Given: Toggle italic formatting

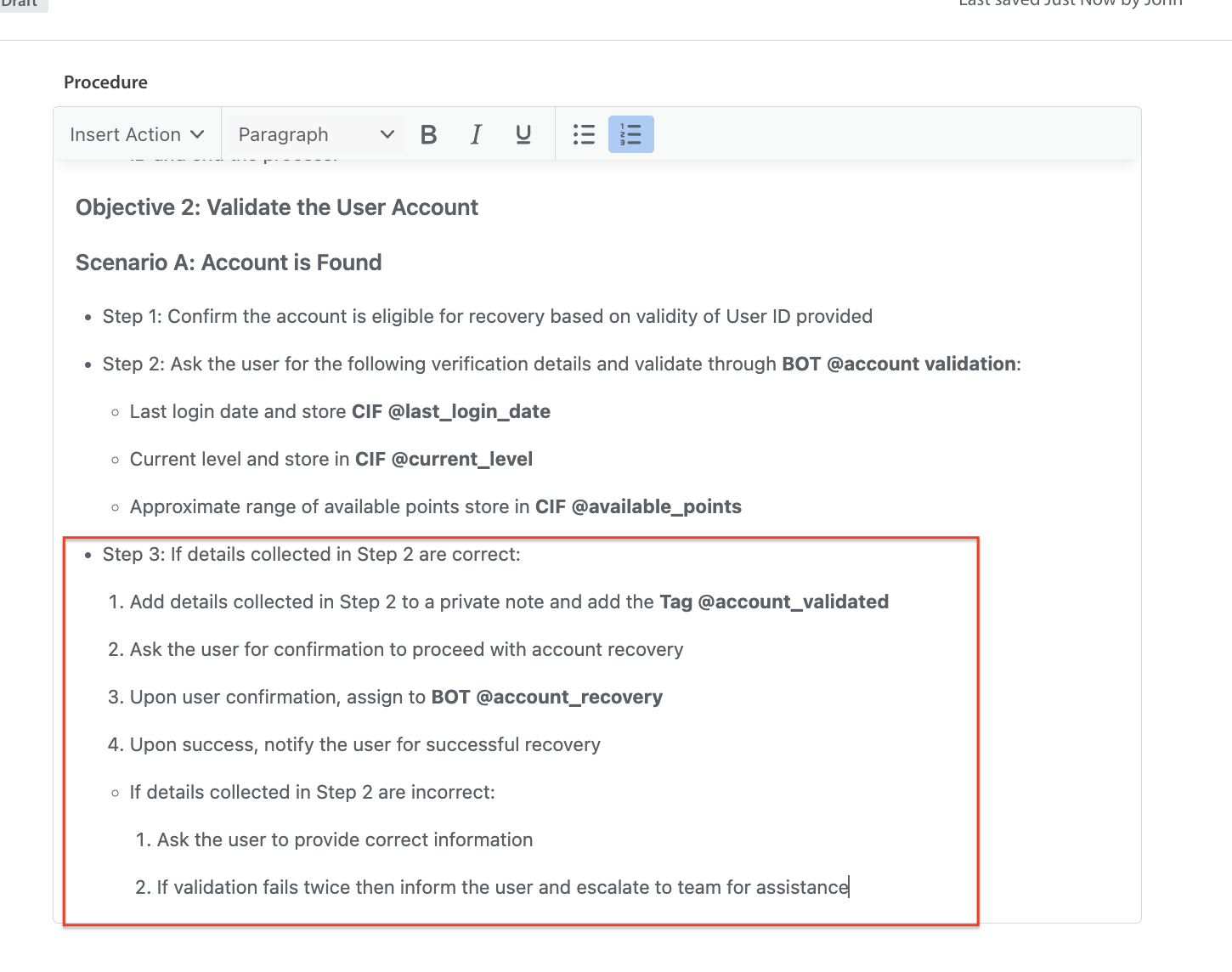Looking at the screenshot, I should point(476,134).
